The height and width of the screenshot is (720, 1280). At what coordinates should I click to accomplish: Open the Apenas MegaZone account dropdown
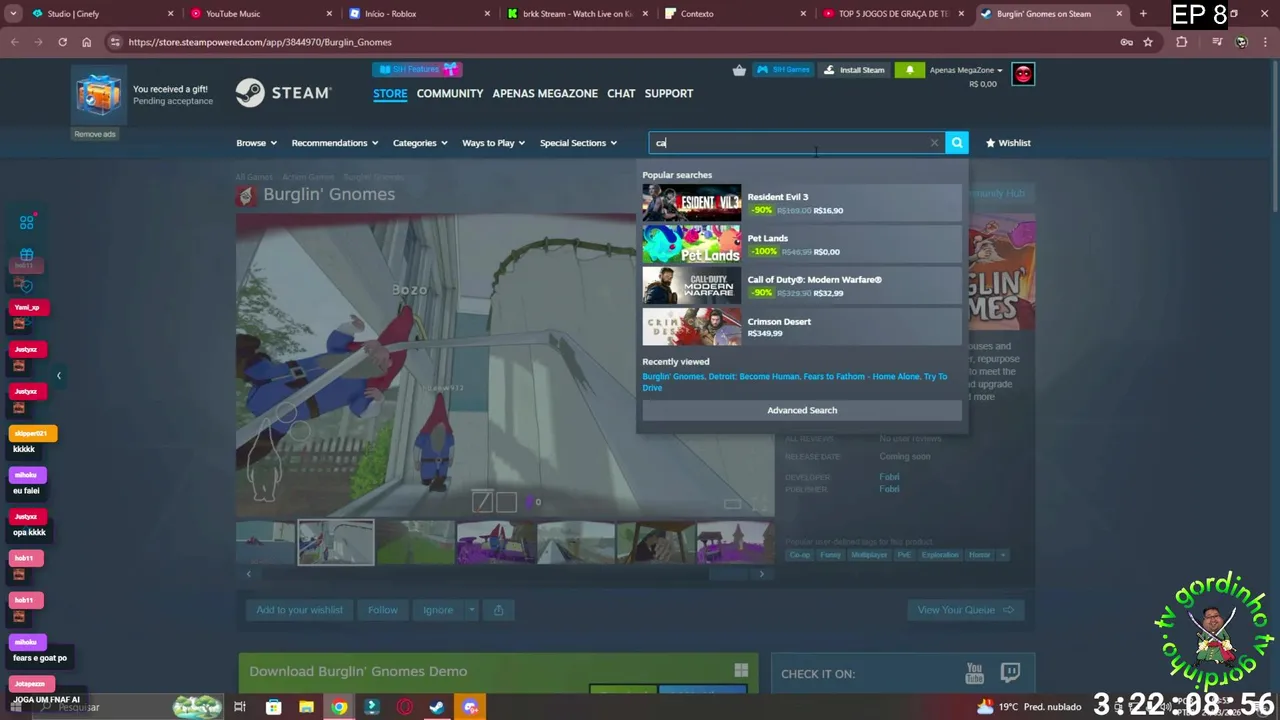point(966,70)
